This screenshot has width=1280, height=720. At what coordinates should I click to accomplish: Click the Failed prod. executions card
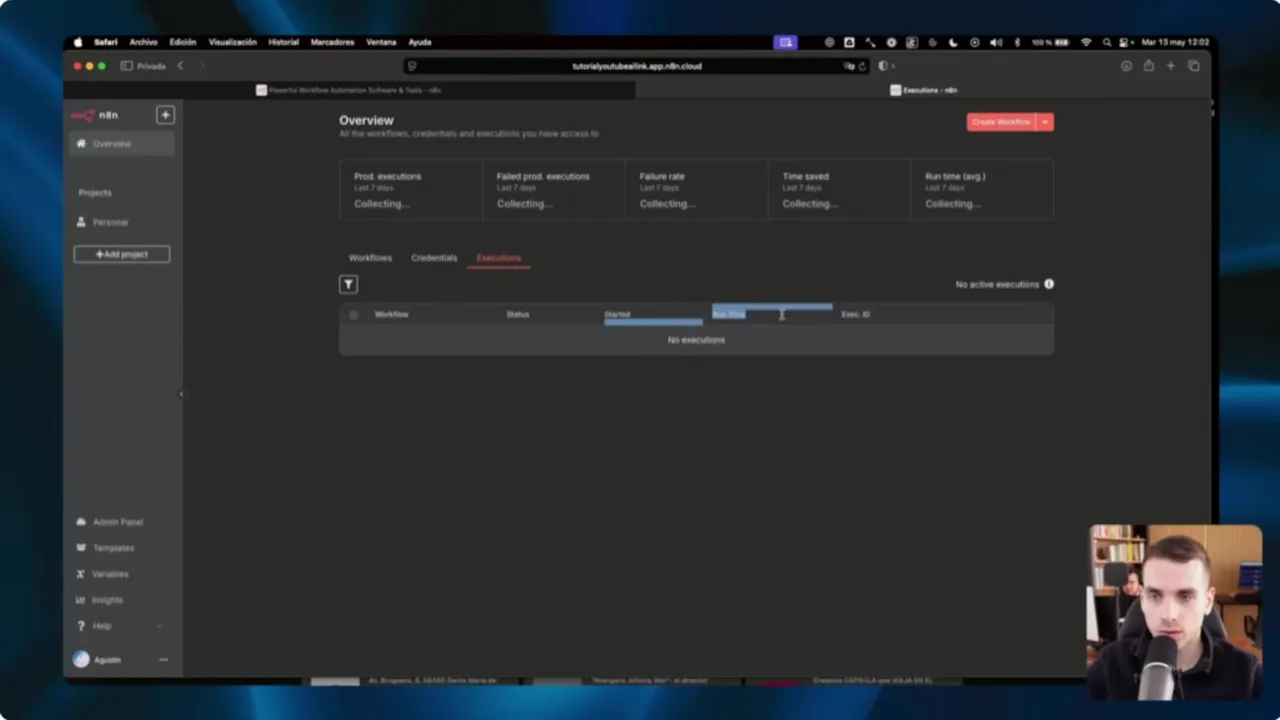(x=554, y=189)
